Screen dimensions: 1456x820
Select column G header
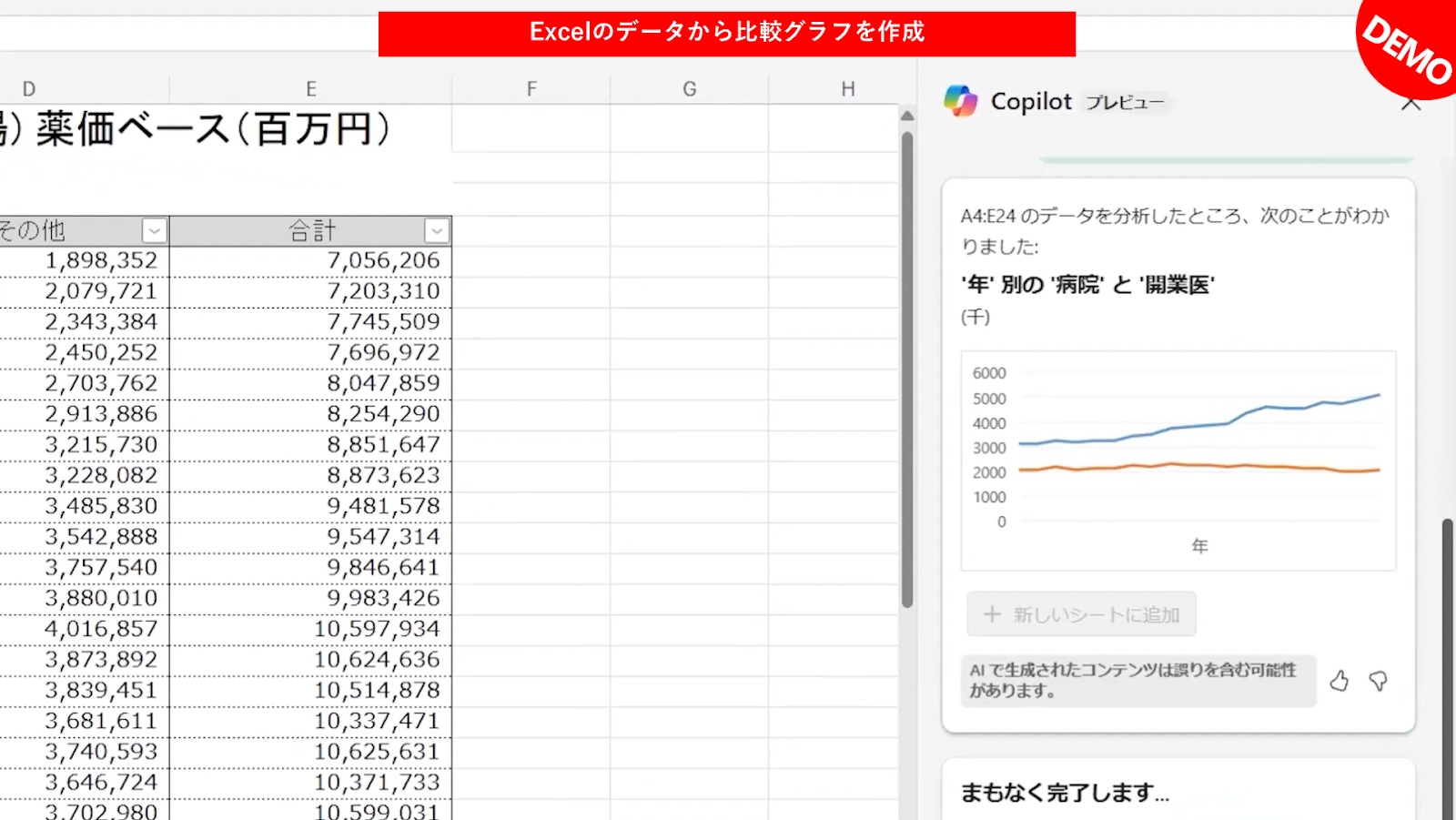point(690,89)
